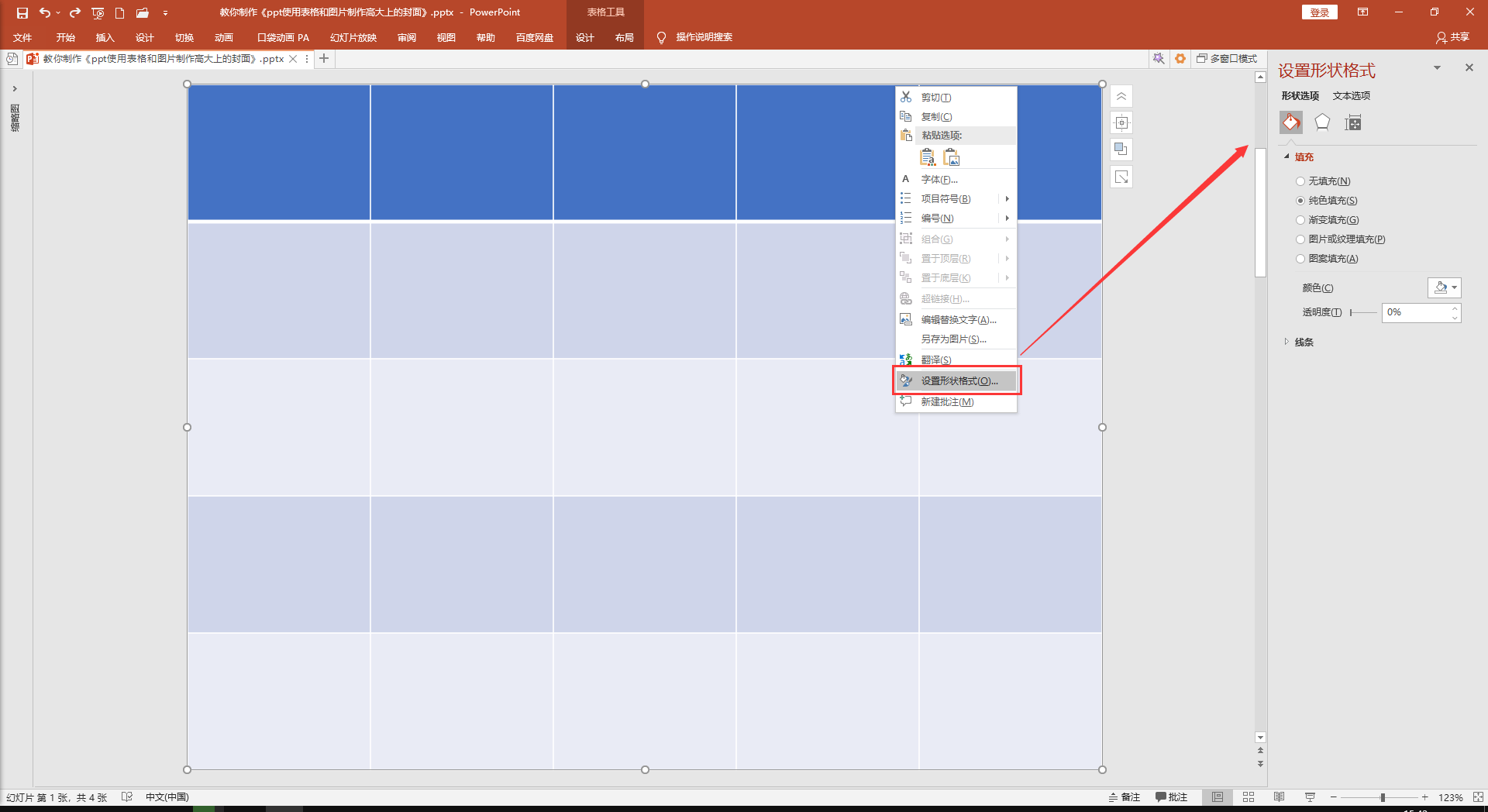
Task: Click zoom in plus button
Action: click(x=1424, y=797)
